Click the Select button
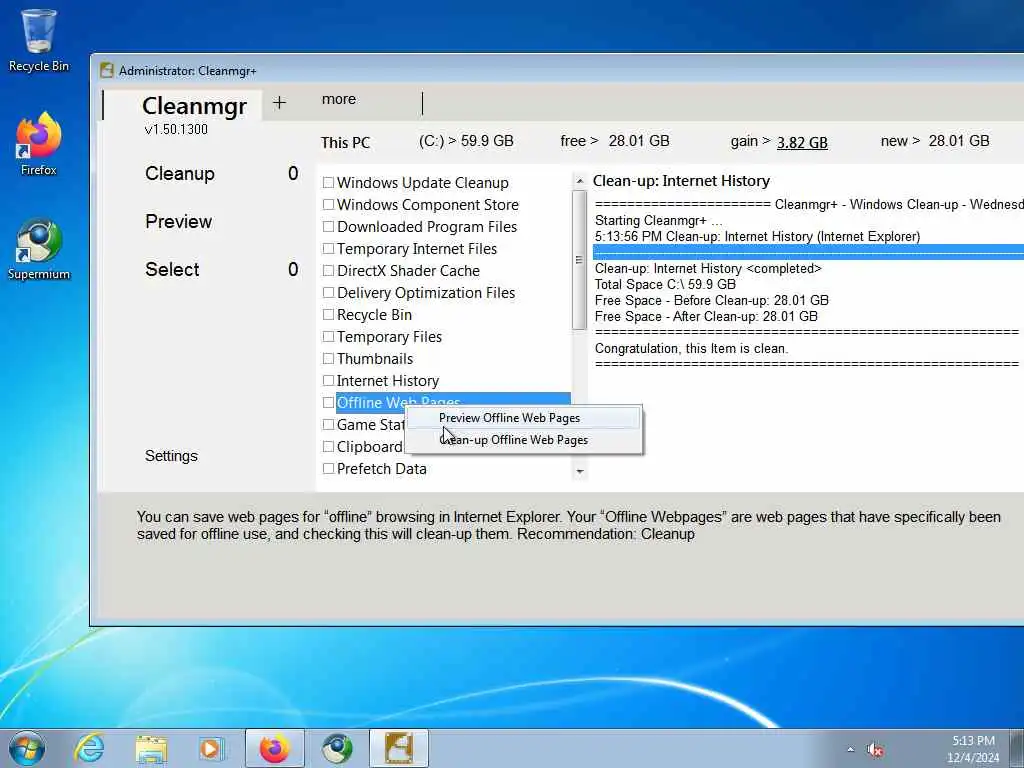 pyautogui.click(x=172, y=270)
